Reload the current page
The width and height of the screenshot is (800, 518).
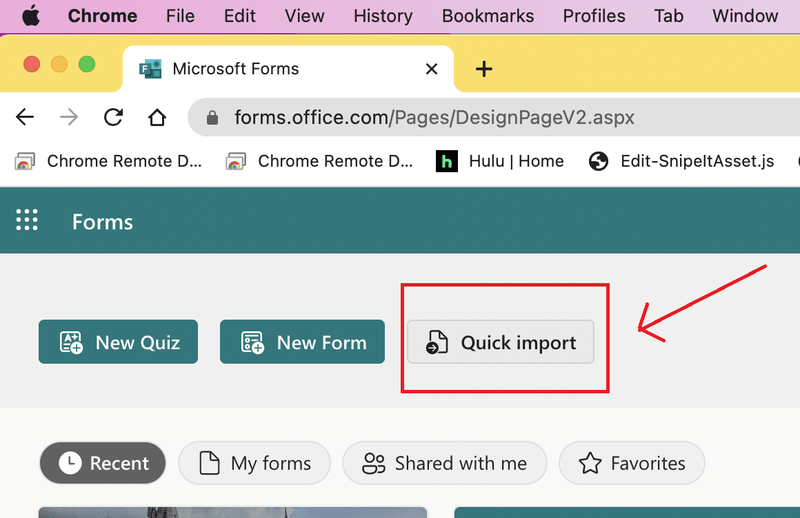113,117
